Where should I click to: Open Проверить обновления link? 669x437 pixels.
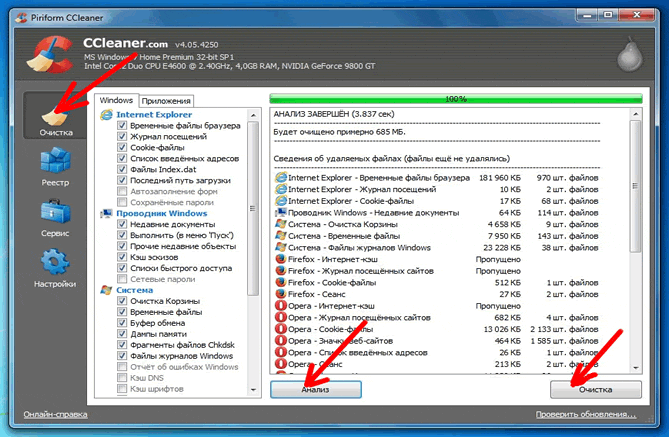pos(586,414)
